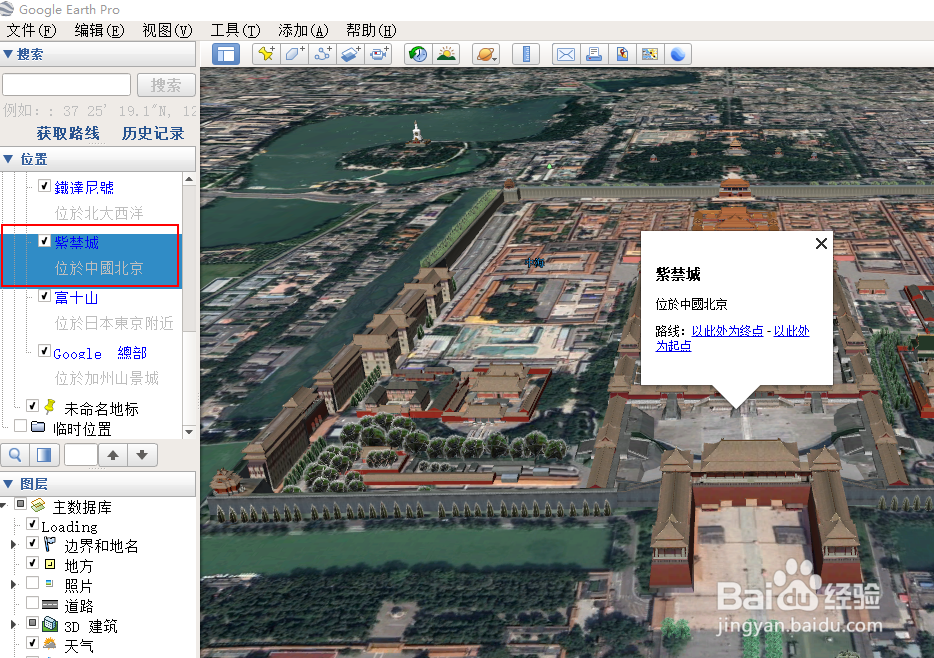934x658 pixels.
Task: Click the 3D 建筑 building icon
Action: 51,624
